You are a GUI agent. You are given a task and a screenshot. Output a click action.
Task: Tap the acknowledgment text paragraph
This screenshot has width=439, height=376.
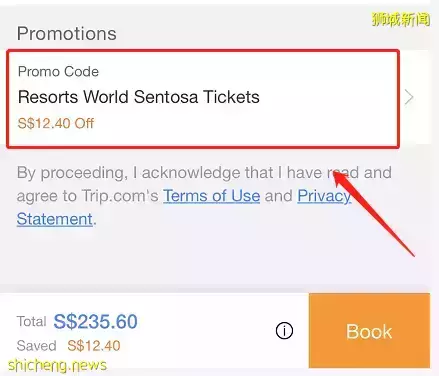coord(204,196)
